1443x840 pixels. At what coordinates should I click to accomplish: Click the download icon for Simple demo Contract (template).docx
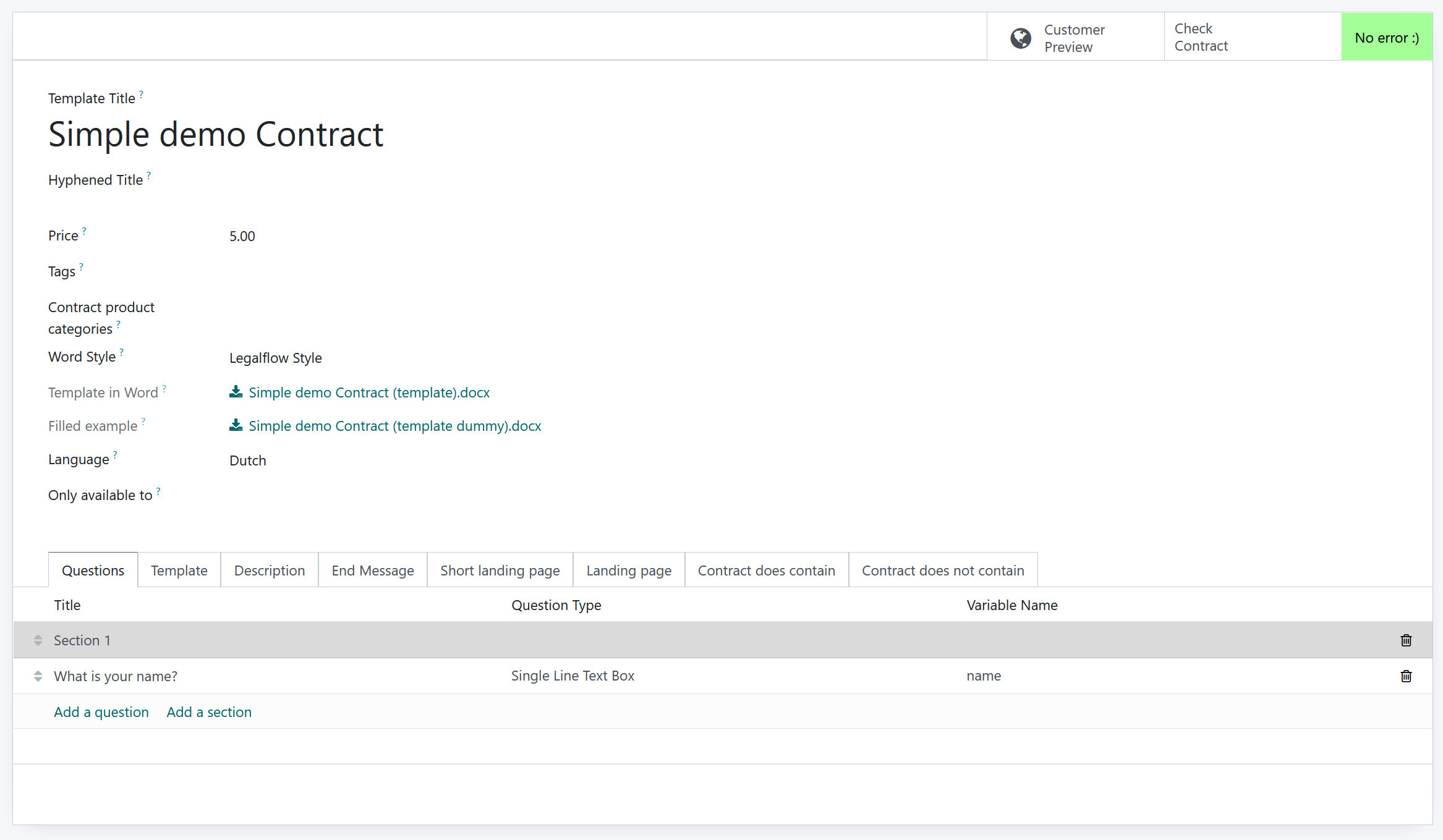236,391
